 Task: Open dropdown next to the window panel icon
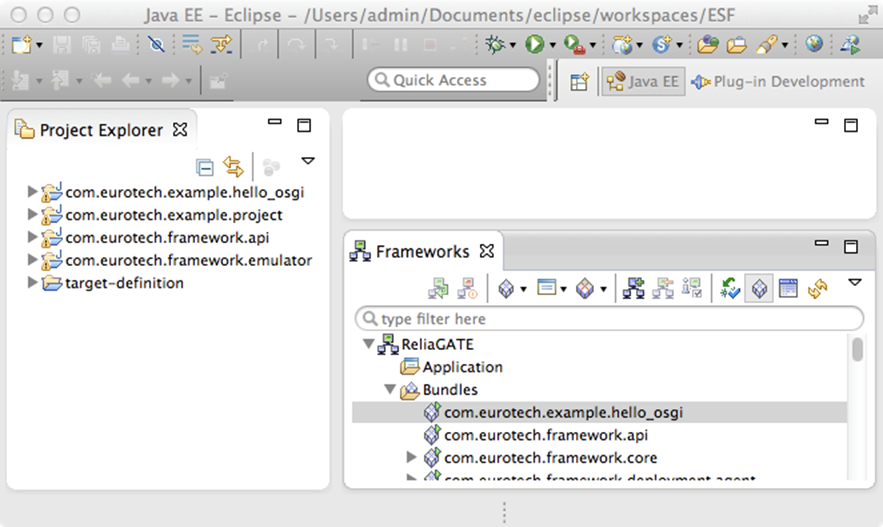[563, 289]
